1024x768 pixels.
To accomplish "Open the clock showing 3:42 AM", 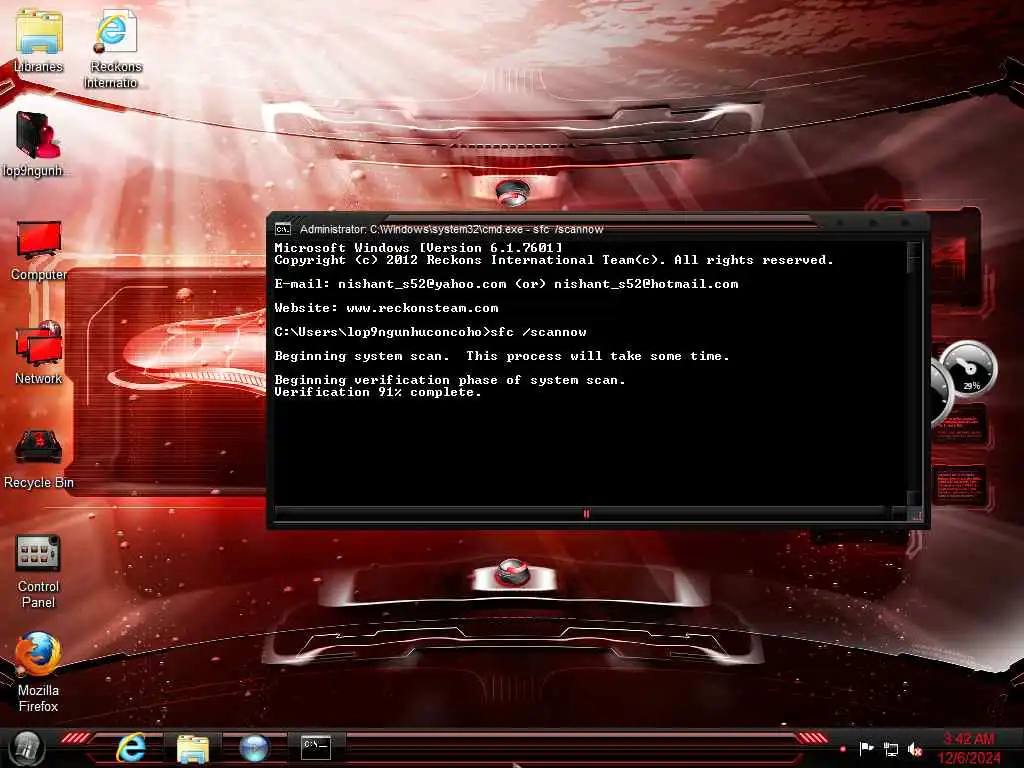I will tap(968, 739).
